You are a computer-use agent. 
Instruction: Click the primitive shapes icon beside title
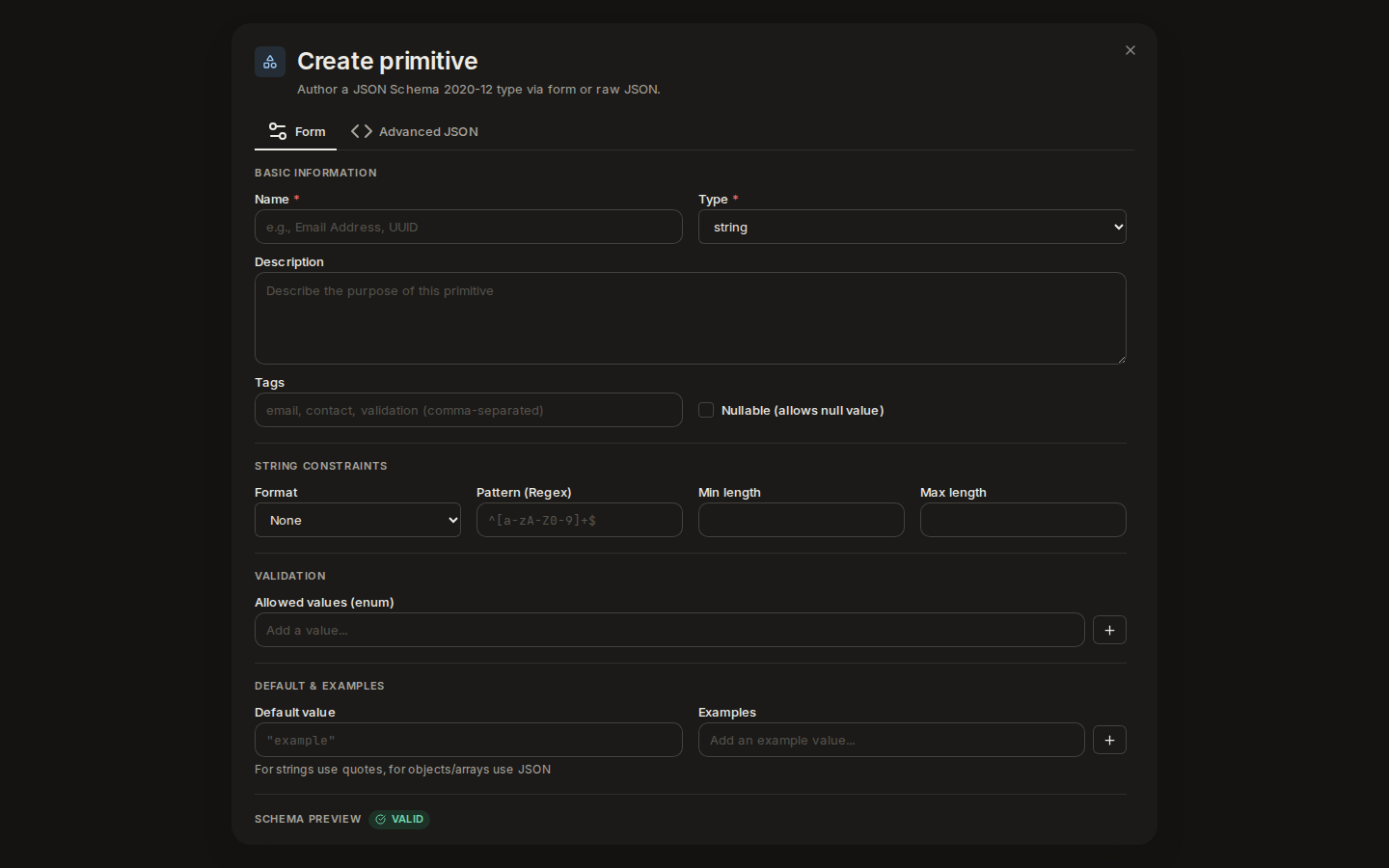[x=270, y=62]
